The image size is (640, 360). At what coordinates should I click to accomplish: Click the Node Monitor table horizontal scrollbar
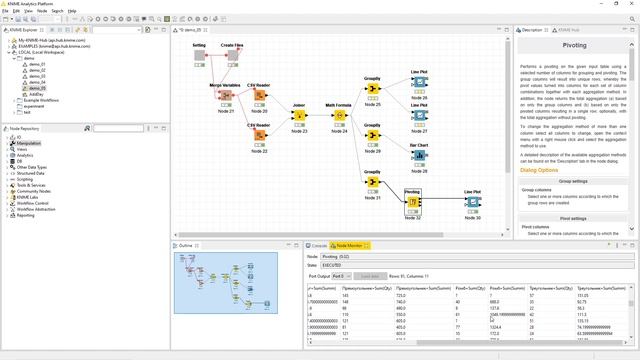519,343
